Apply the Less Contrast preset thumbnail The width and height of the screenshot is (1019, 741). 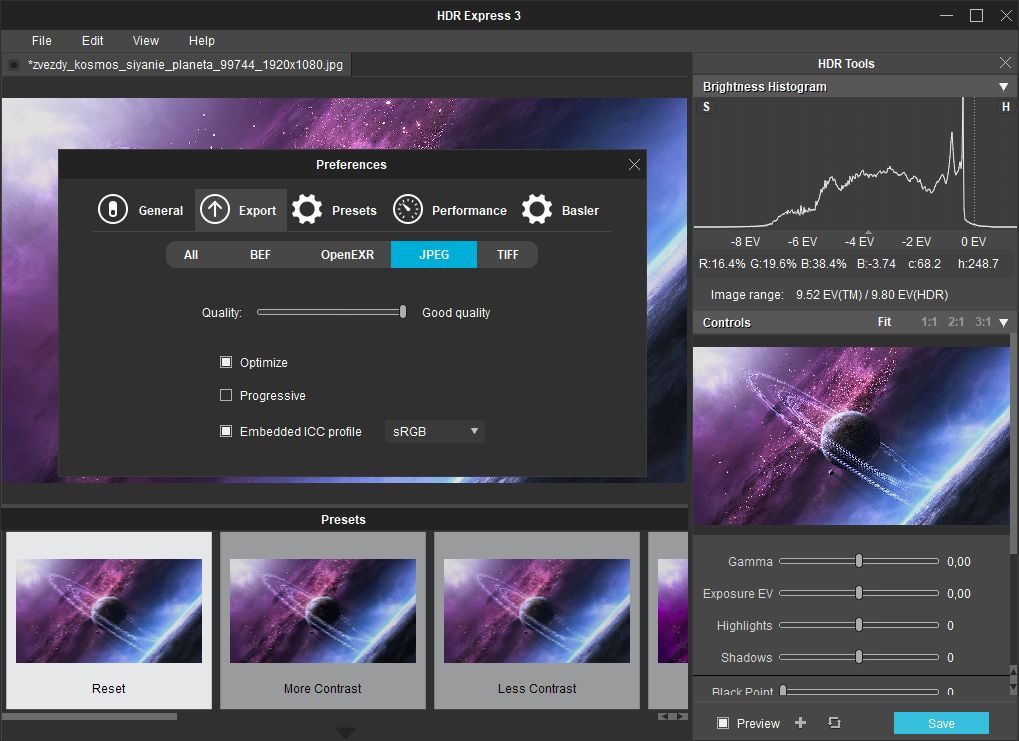point(537,620)
